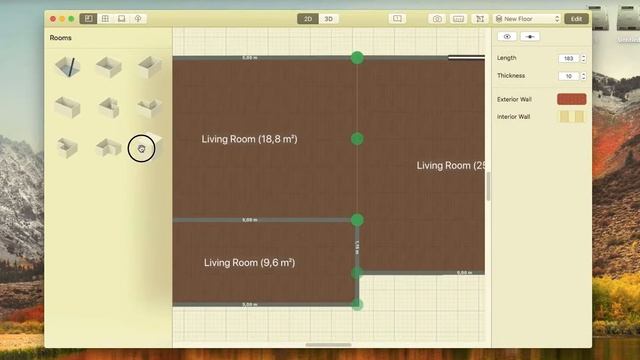Click the horizontal scrollbar below the canvas
The height and width of the screenshot is (360, 640).
[328, 345]
